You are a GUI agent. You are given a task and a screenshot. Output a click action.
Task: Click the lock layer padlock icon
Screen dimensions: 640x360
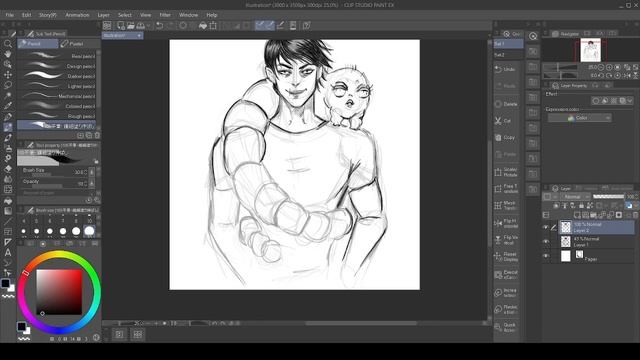[581, 206]
